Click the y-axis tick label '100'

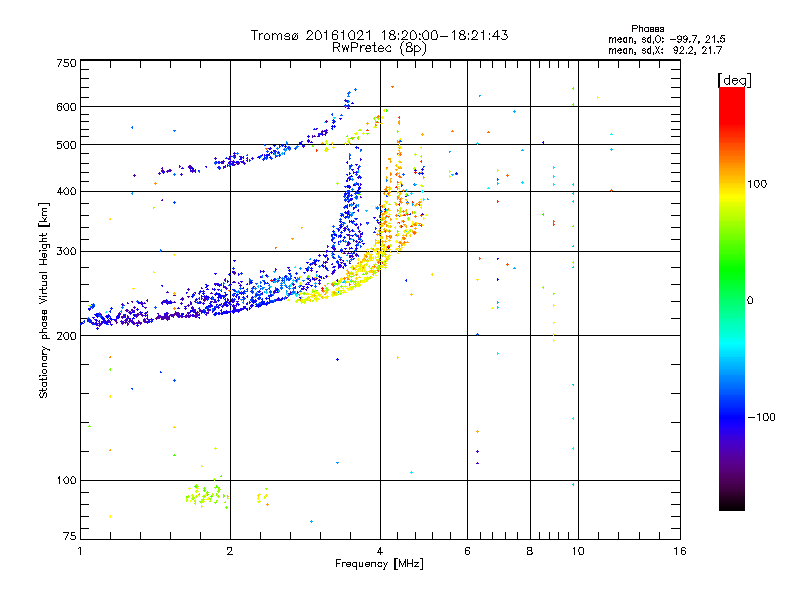click(x=66, y=481)
